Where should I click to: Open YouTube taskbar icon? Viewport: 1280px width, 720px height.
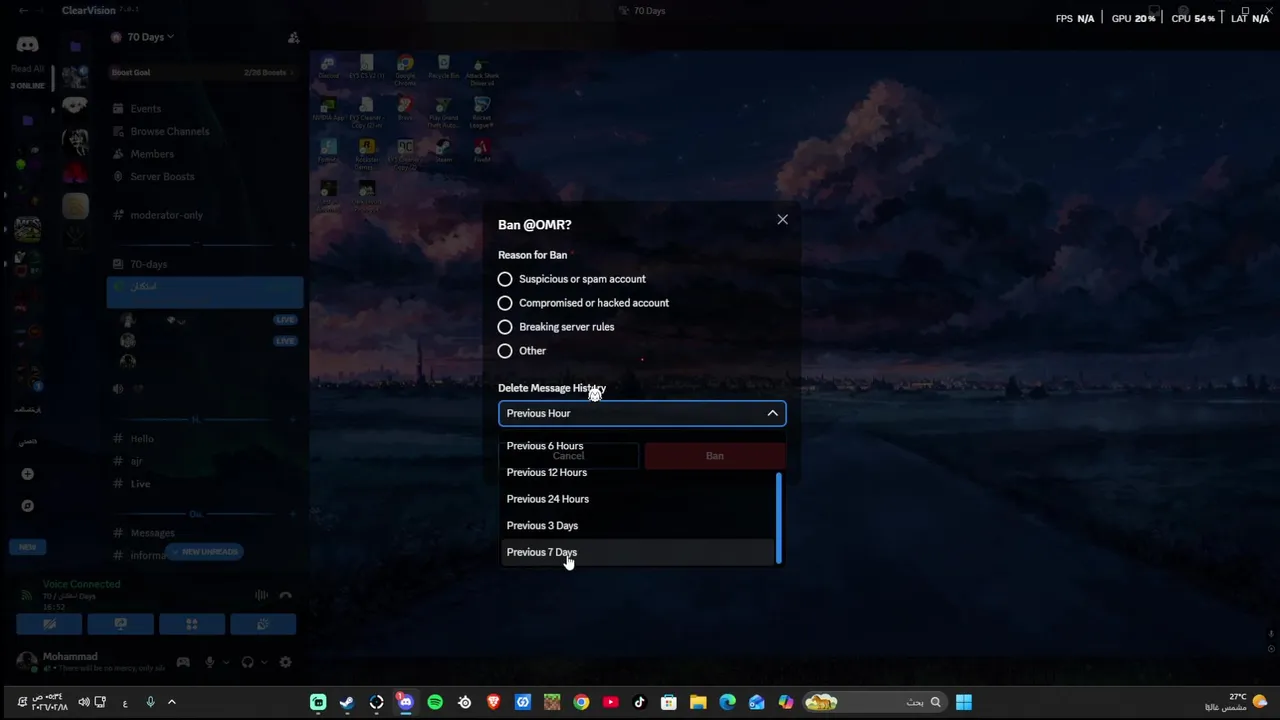click(610, 702)
